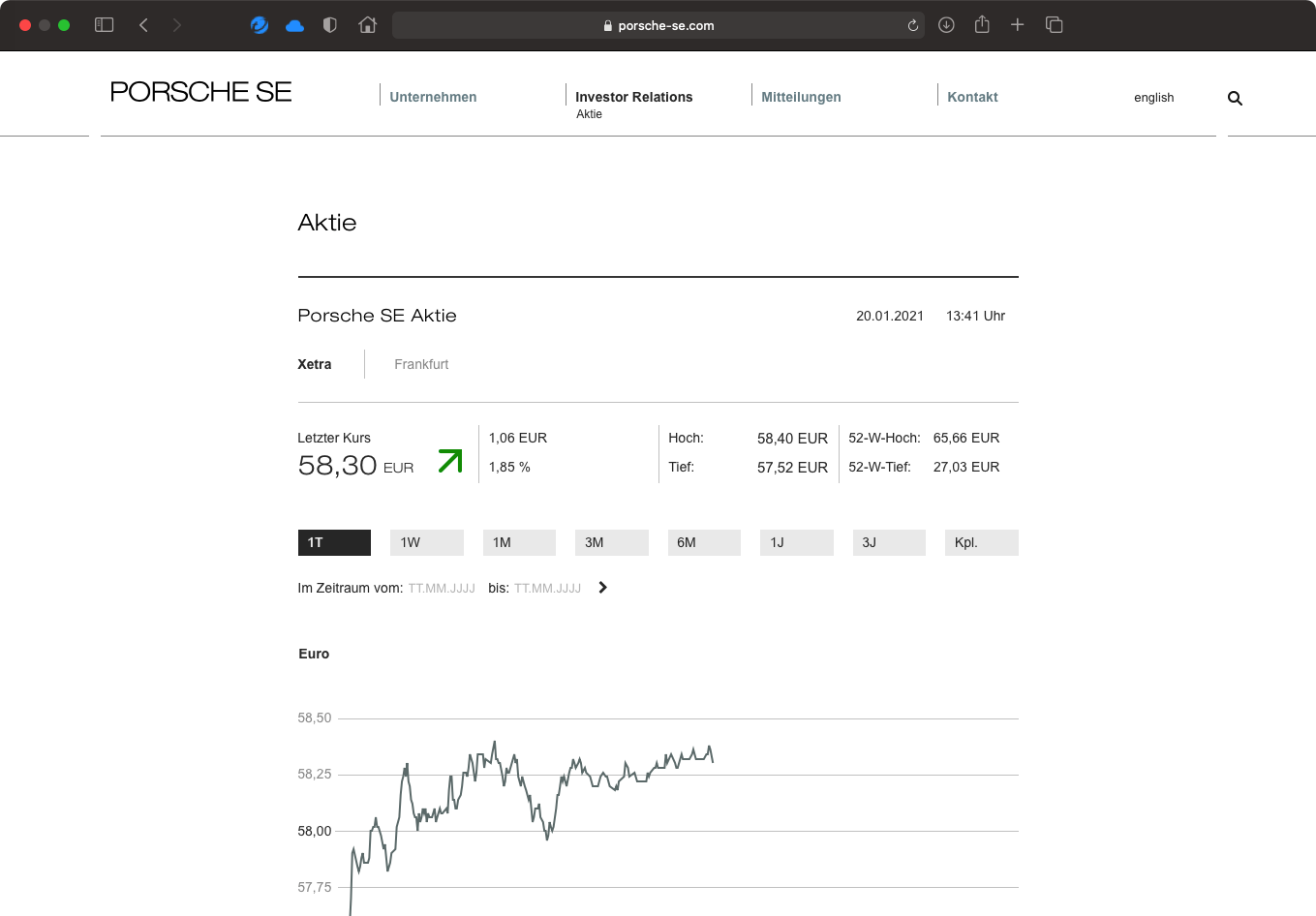Switch language to english
Image resolution: width=1316 pixels, height=916 pixels.
(1153, 98)
